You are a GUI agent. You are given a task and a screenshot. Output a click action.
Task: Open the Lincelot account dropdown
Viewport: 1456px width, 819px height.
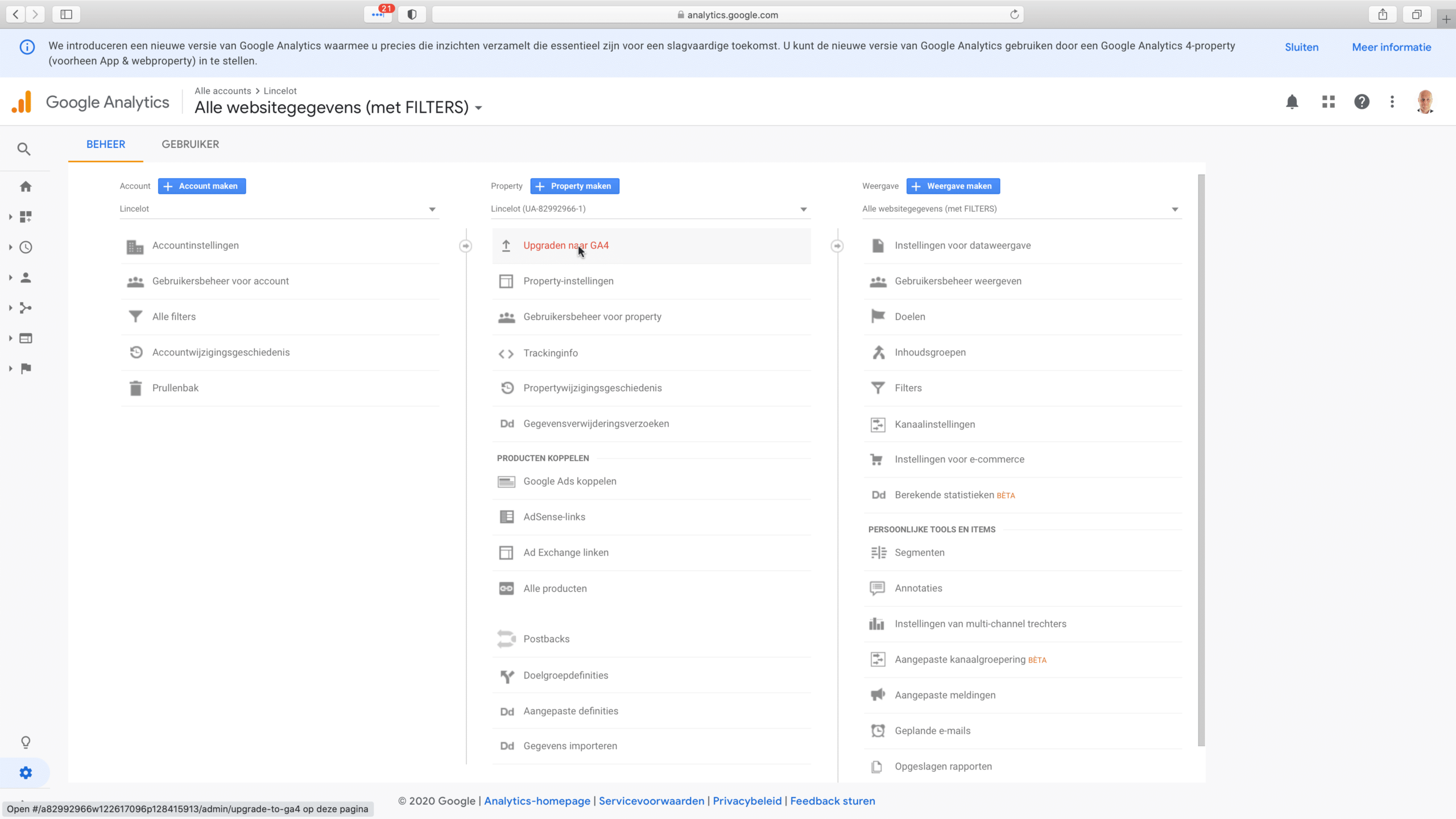[279, 209]
